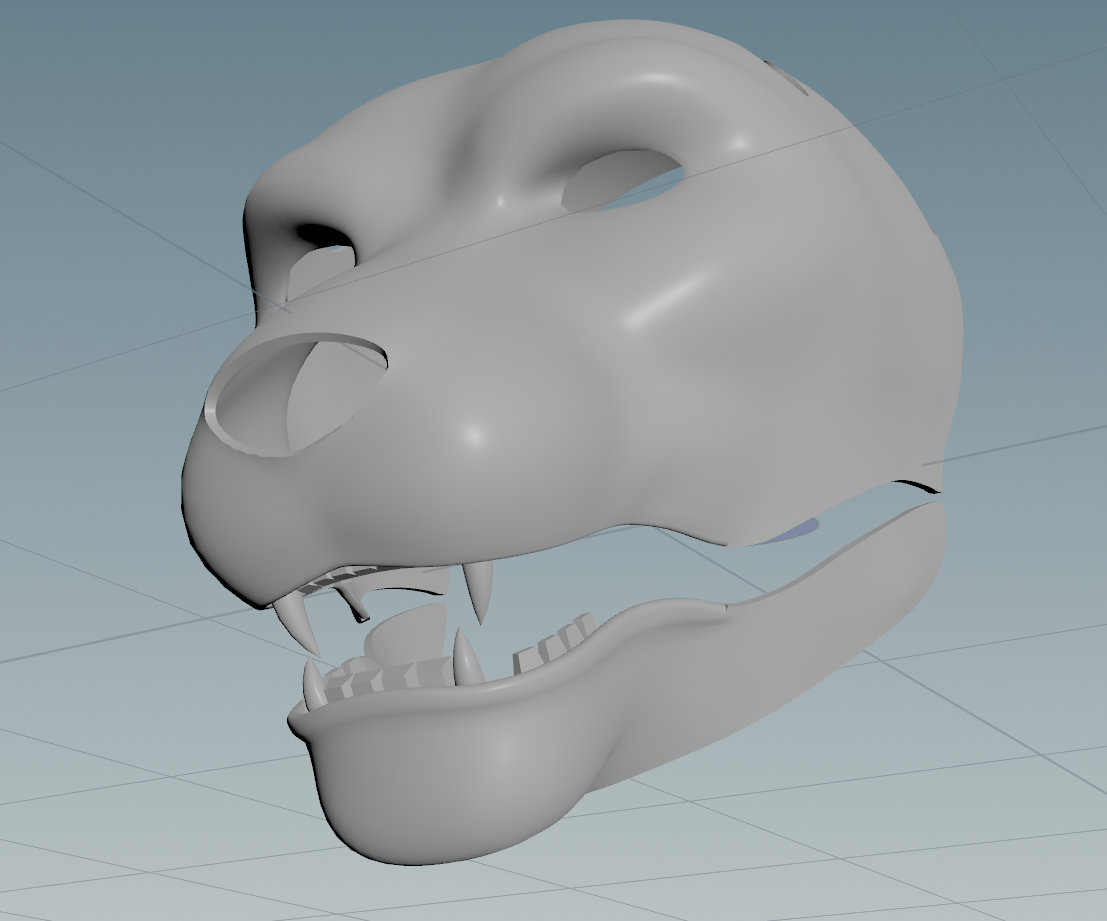Click the blue object at the jaw hinge
1107x921 pixels.
coord(796,531)
